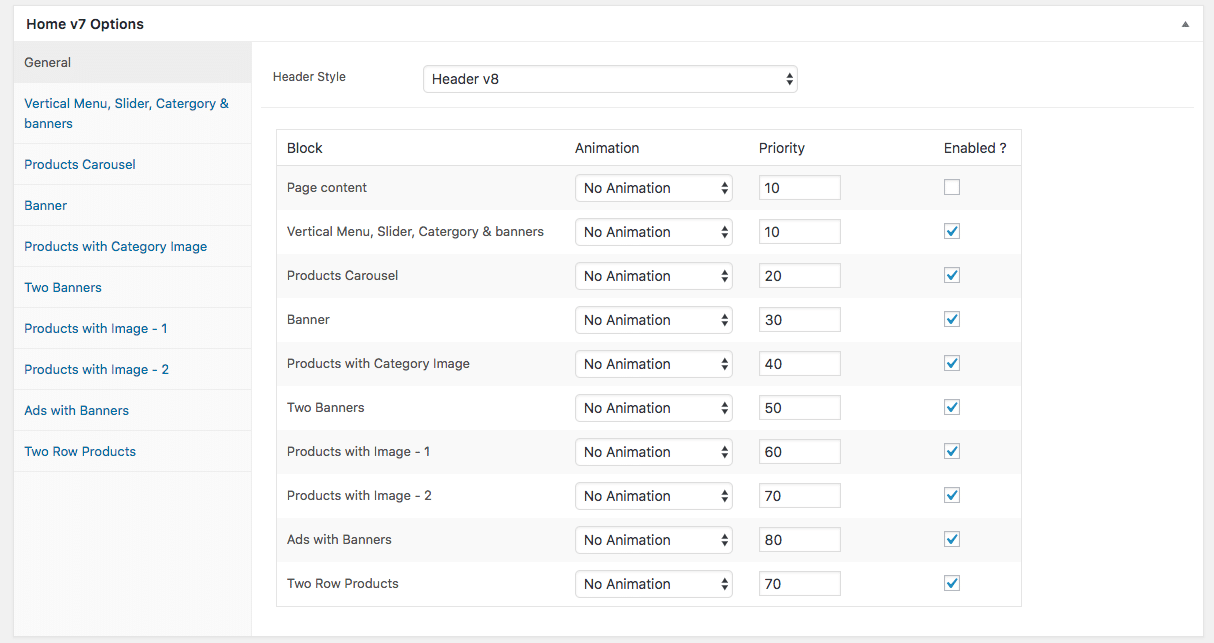Open Ads with Banners sidebar tab

[x=132, y=410]
